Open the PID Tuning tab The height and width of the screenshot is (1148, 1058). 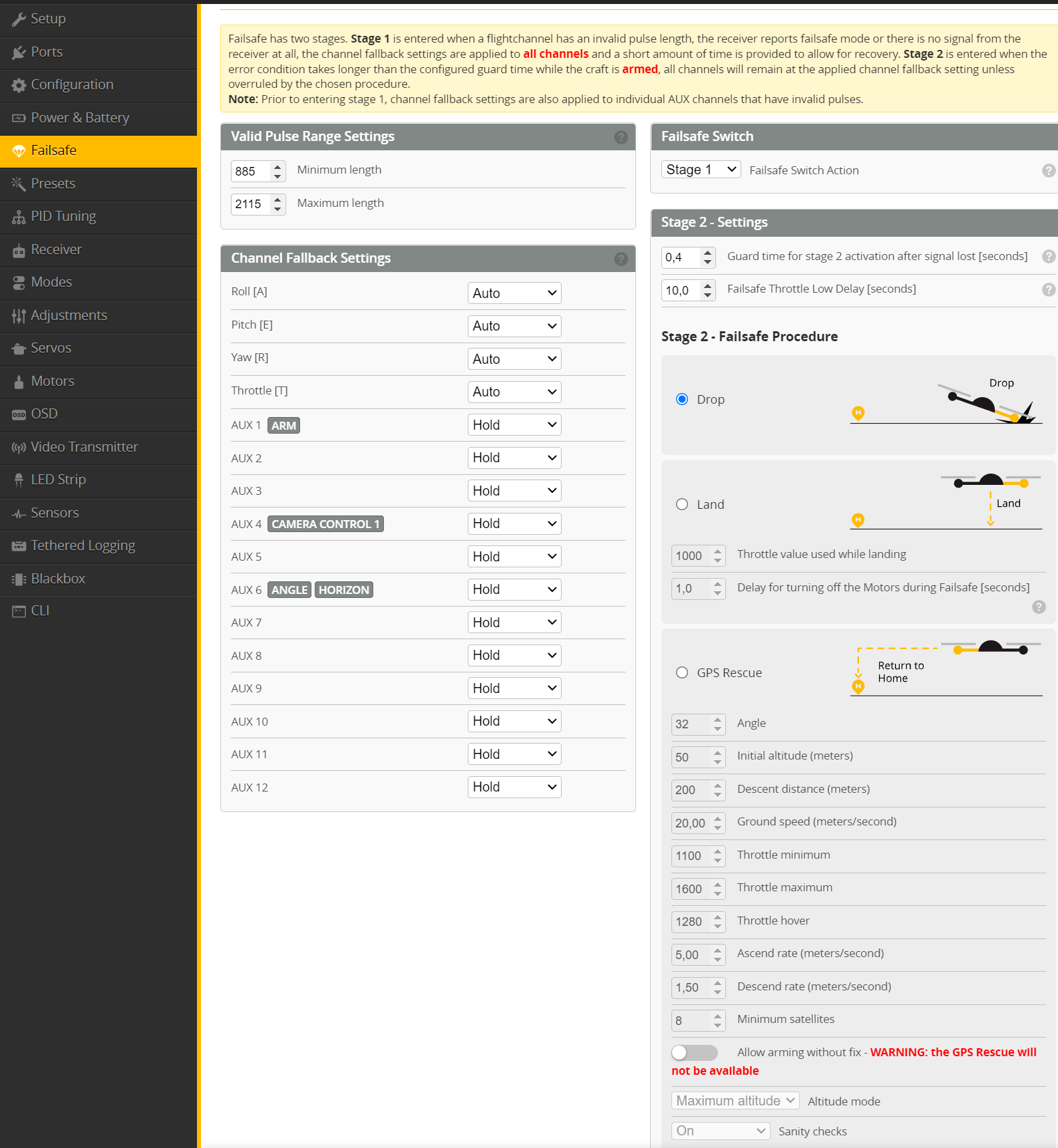[x=63, y=217]
